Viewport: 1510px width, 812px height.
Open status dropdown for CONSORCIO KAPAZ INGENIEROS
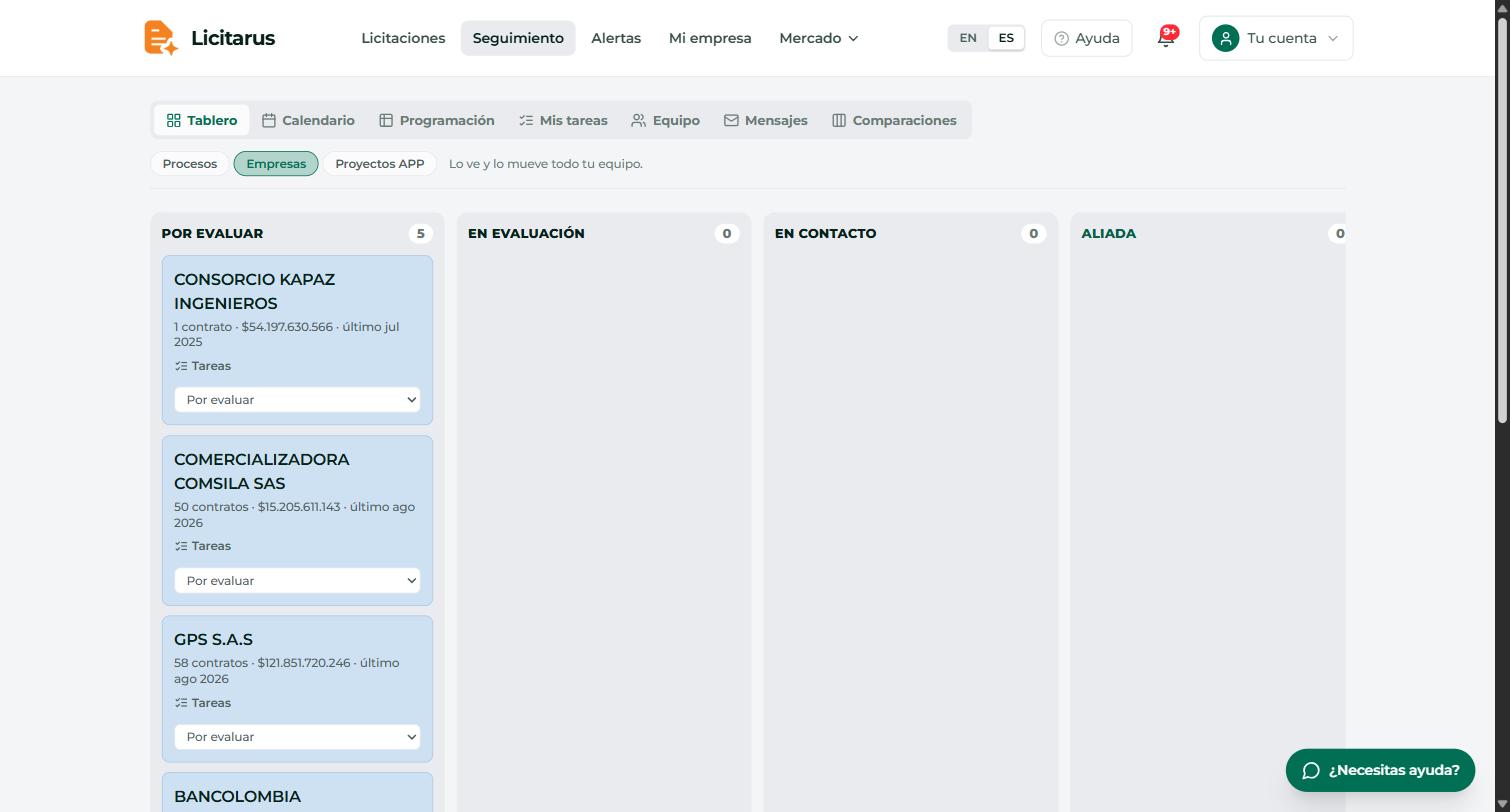tap(297, 400)
